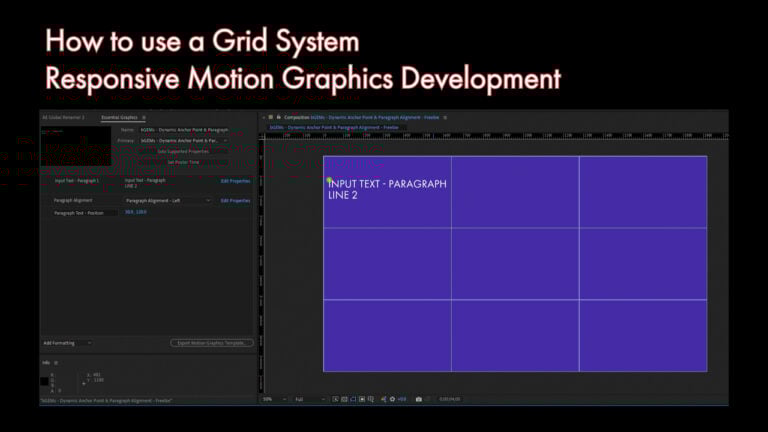Click the Reset Exposure icon
768x432 pixels.
click(x=392, y=399)
